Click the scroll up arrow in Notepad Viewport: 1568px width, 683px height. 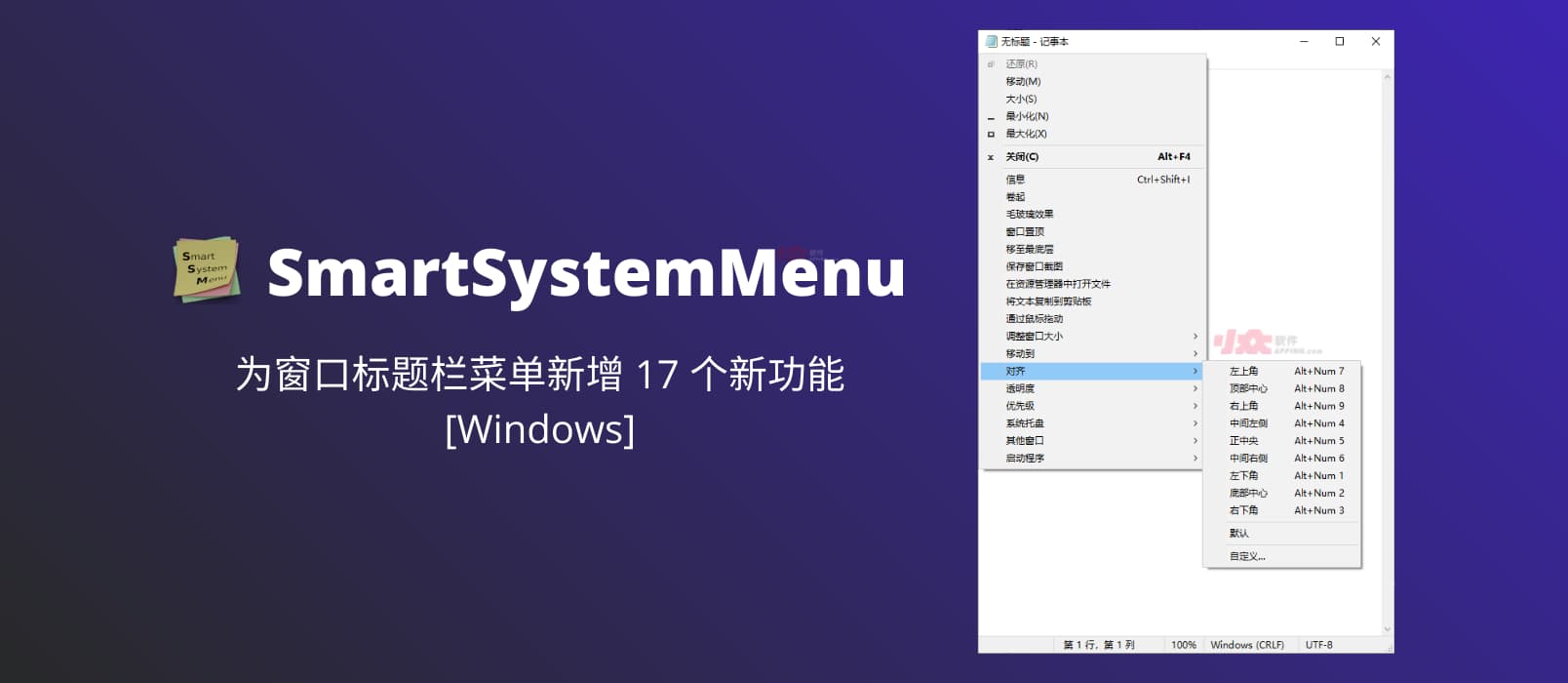point(1388,76)
